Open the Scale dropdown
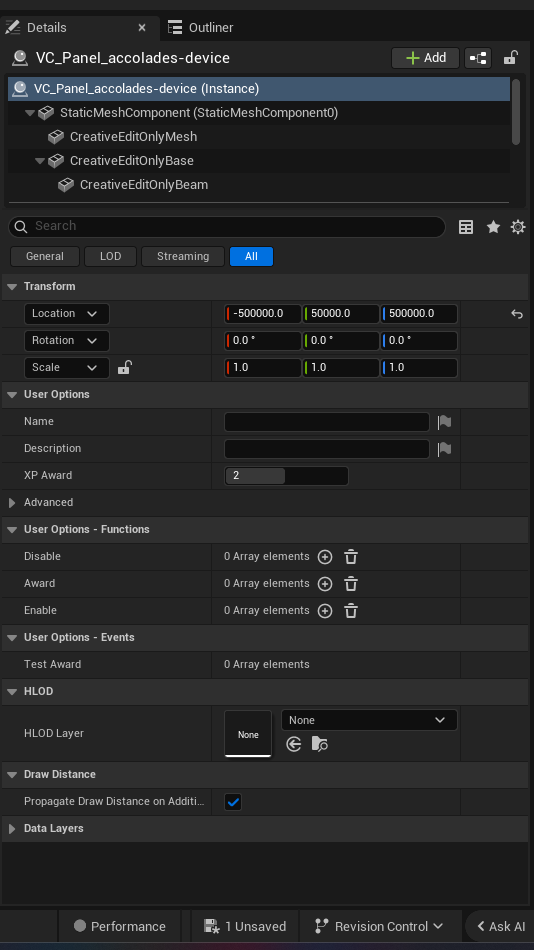534x950 pixels. 67,367
